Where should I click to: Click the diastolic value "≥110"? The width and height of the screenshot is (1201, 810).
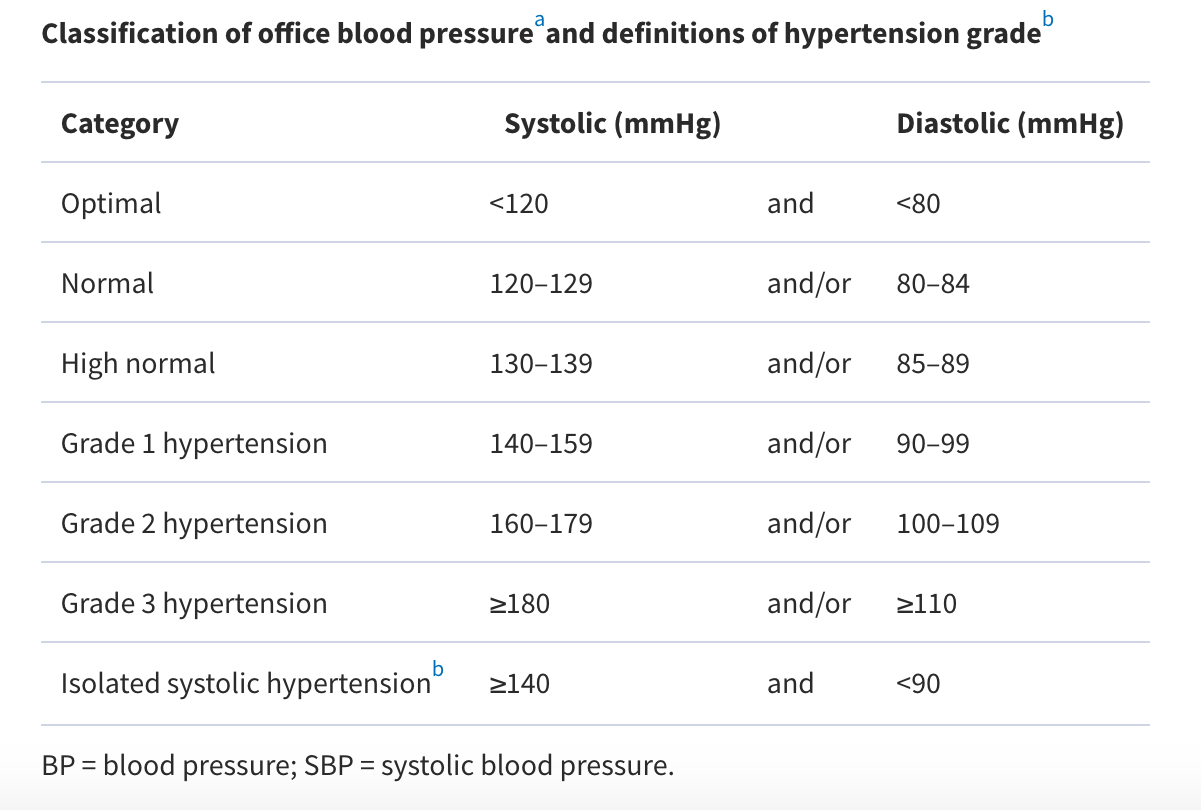927,604
